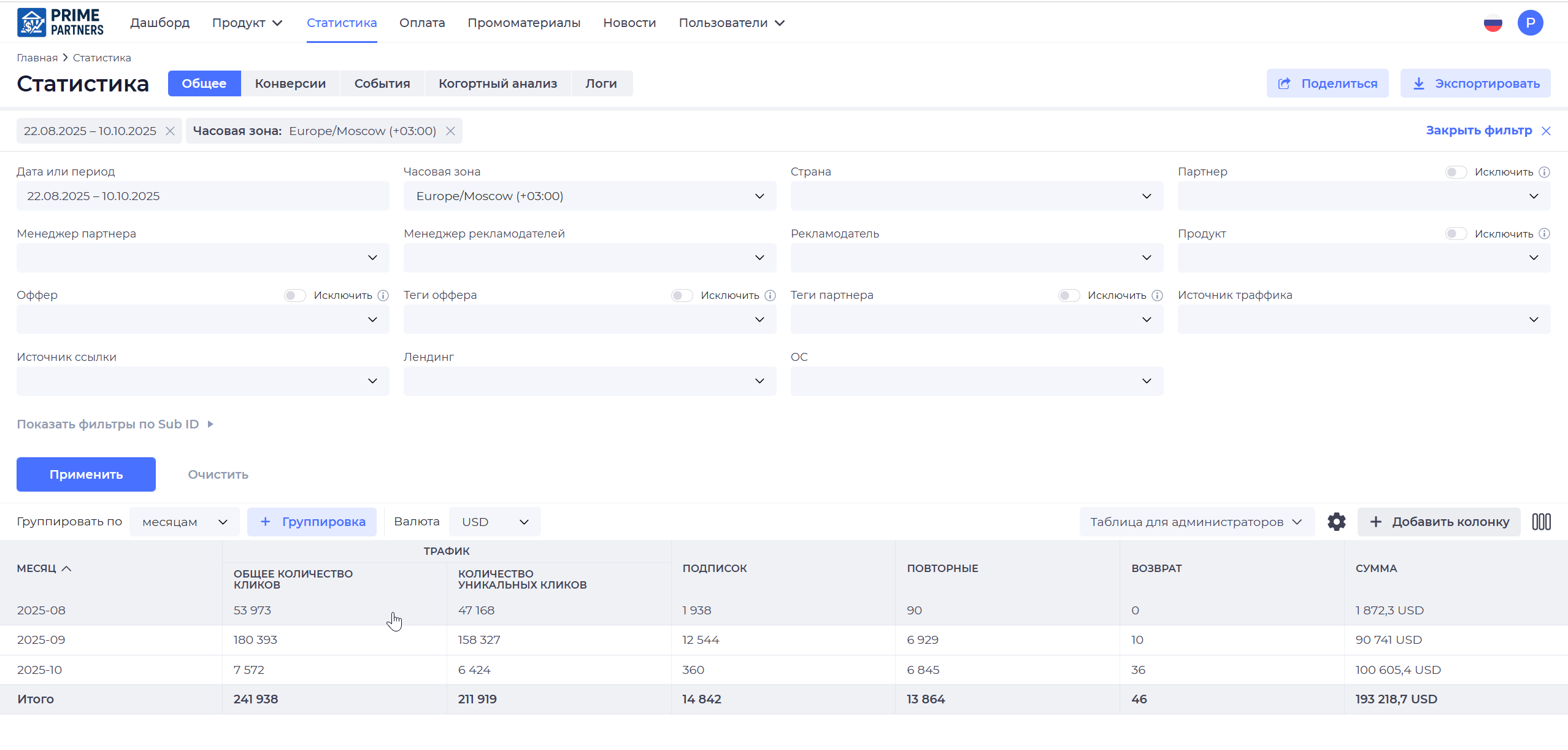
Task: Remove the date range filter chip
Action: pyautogui.click(x=171, y=131)
